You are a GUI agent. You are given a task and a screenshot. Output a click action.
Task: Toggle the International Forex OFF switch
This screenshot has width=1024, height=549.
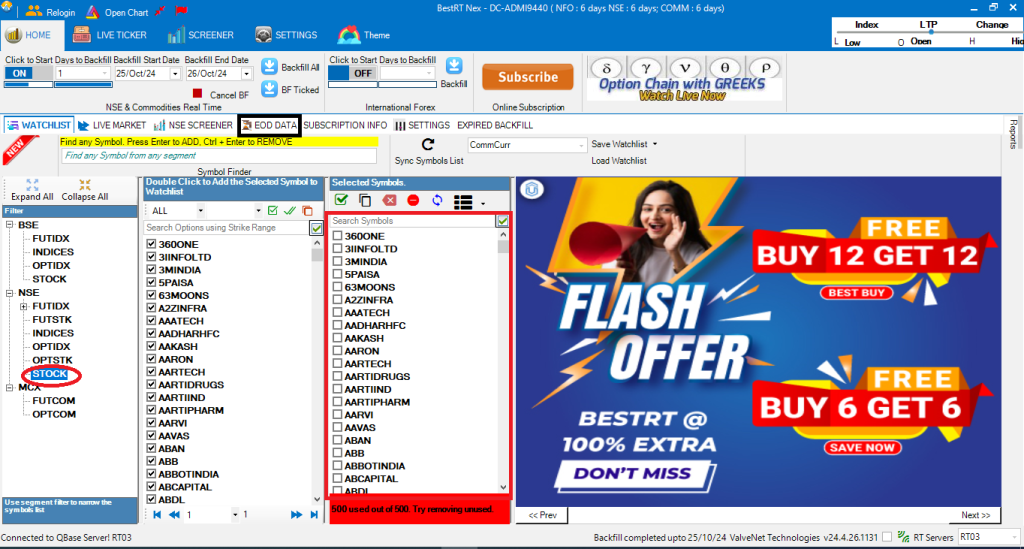pyautogui.click(x=353, y=73)
